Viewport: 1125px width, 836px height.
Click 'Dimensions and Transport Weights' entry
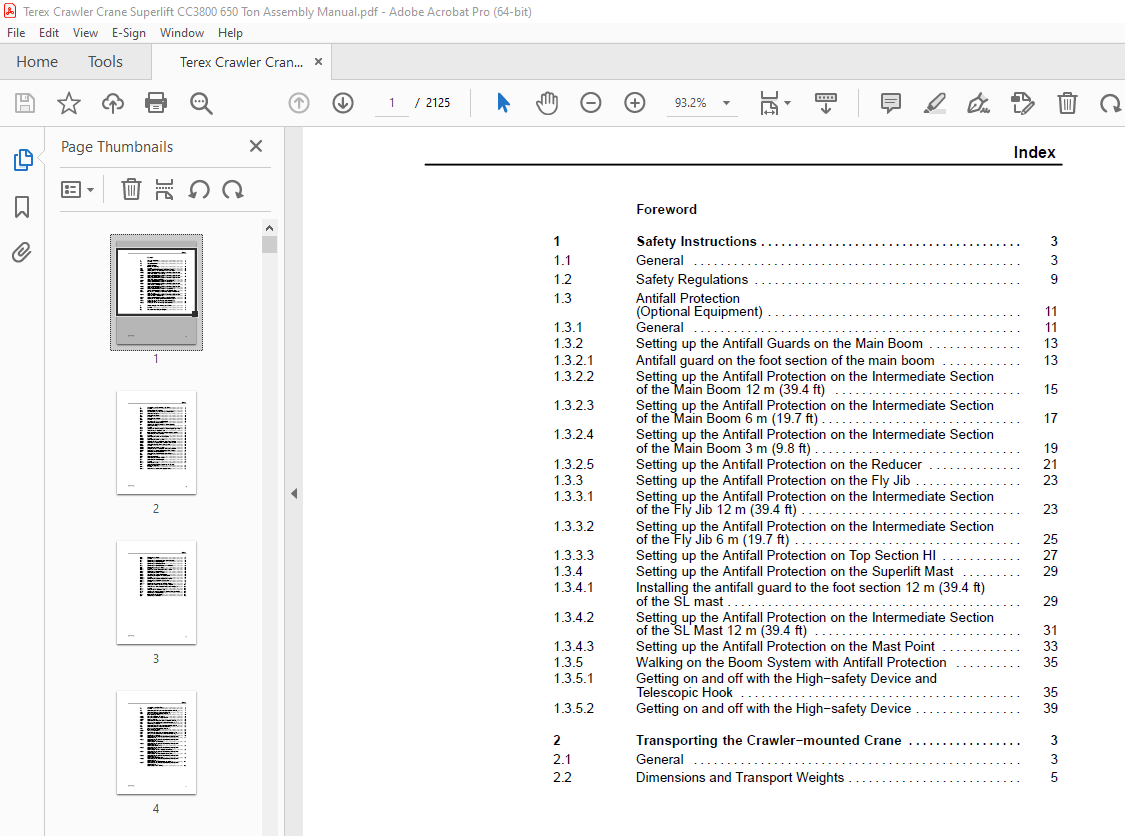click(740, 778)
